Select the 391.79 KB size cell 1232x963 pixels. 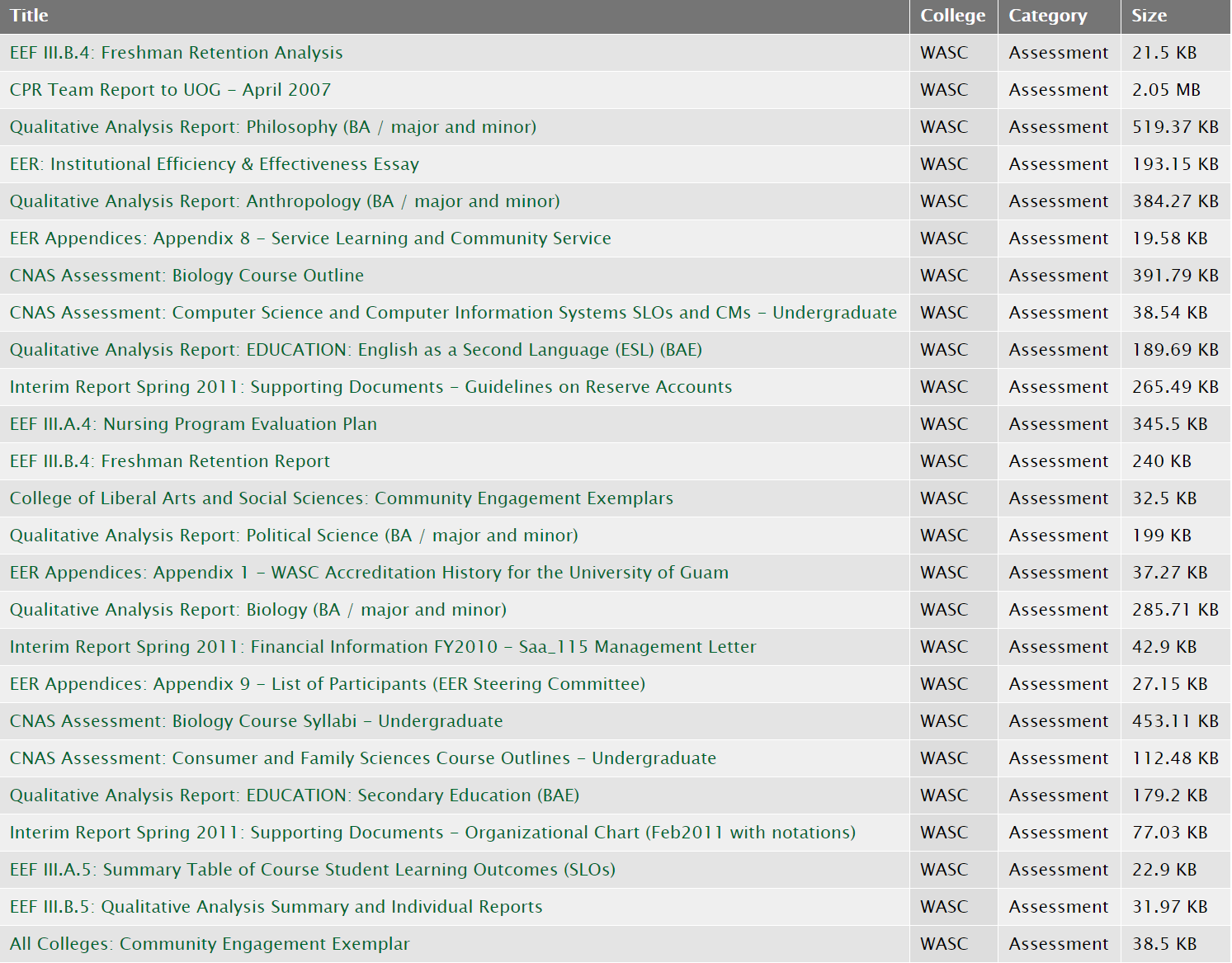[1175, 276]
